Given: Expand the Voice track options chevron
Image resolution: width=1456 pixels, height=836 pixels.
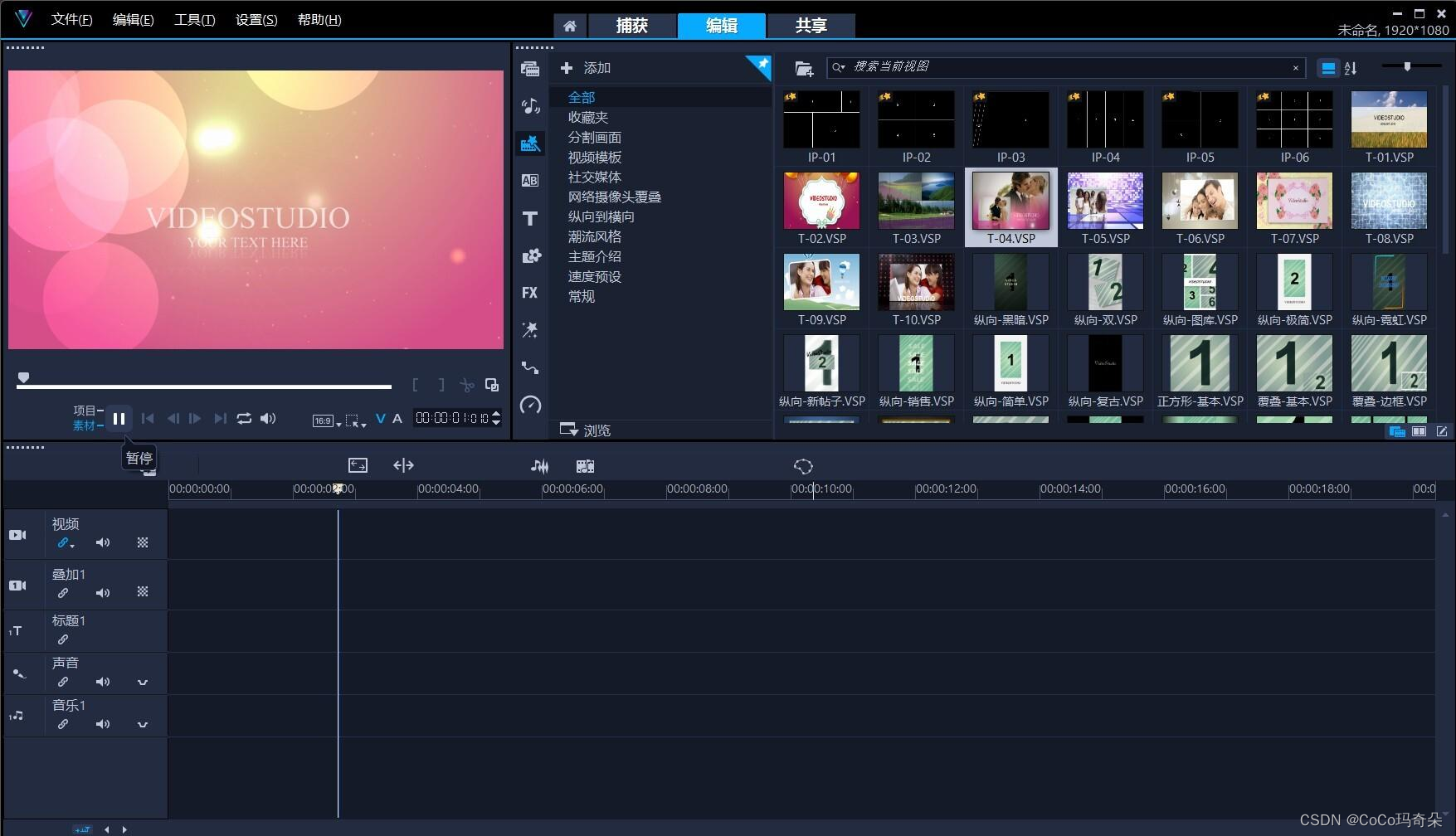Looking at the screenshot, I should click(x=143, y=683).
